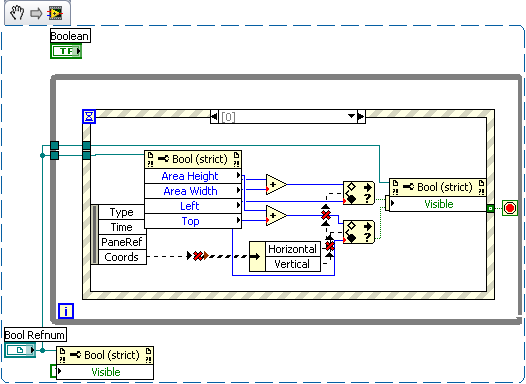Open the event case selector dropdown arrow
The image size is (526, 384).
[x=351, y=116]
